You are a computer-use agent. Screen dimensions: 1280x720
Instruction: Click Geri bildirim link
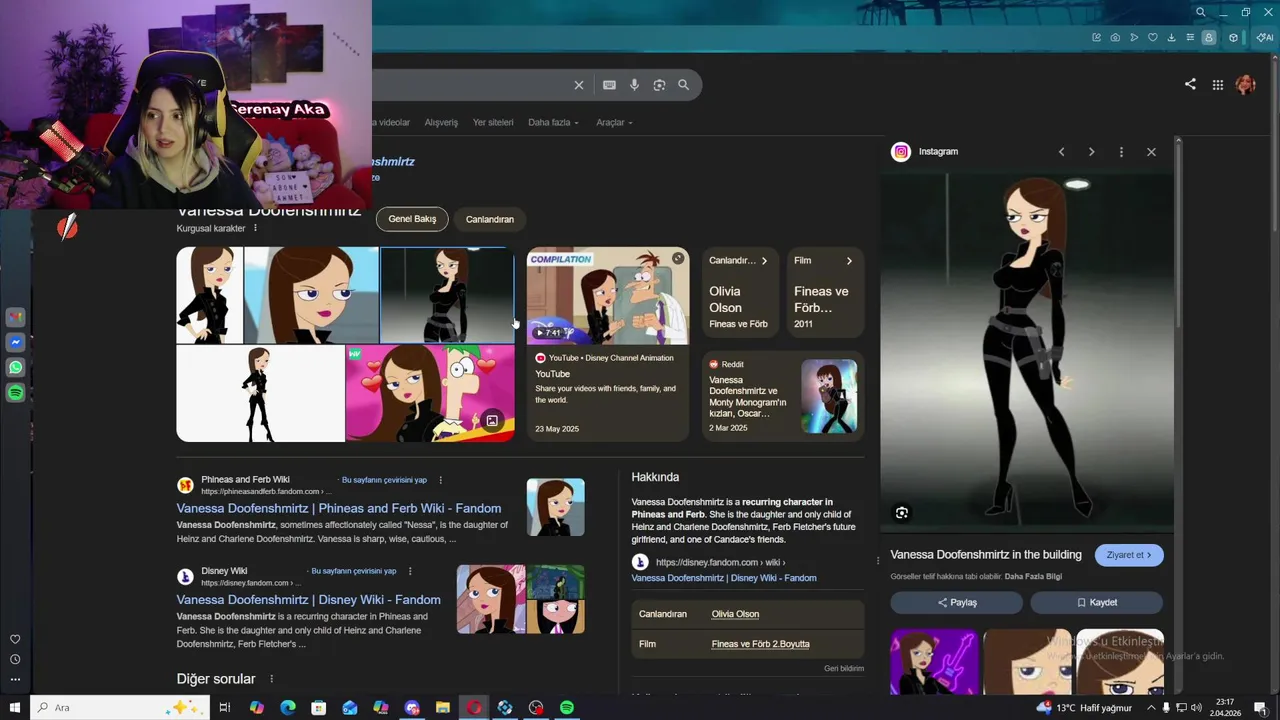click(844, 668)
